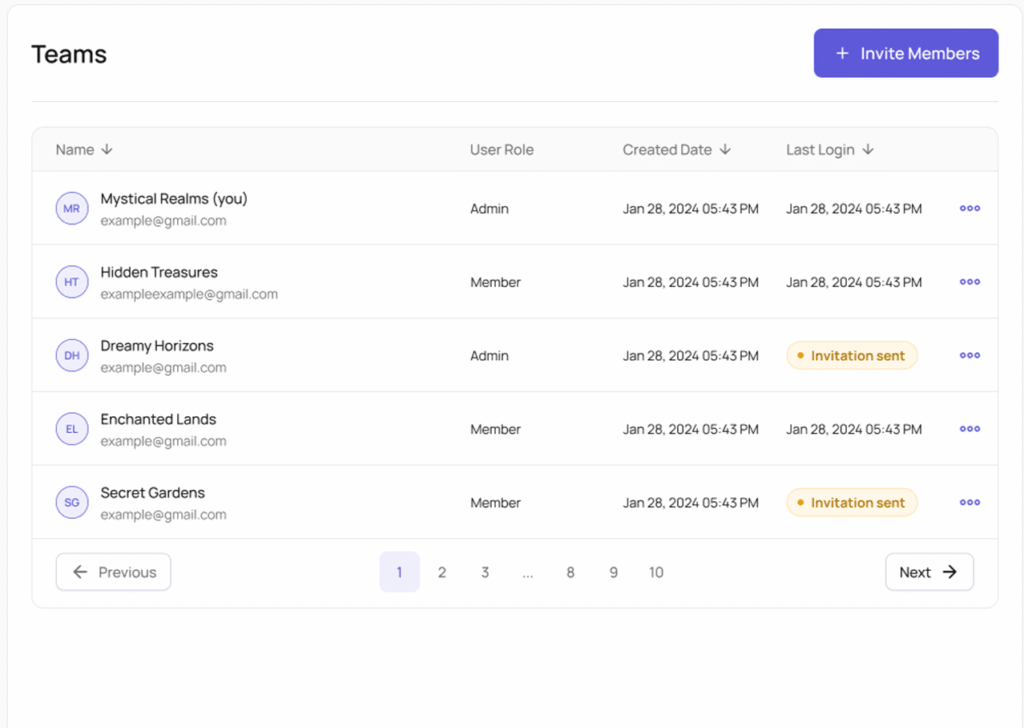Screen dimensions: 1024x728
Task: Sort by Last Login column arrow
Action: pos(868,150)
